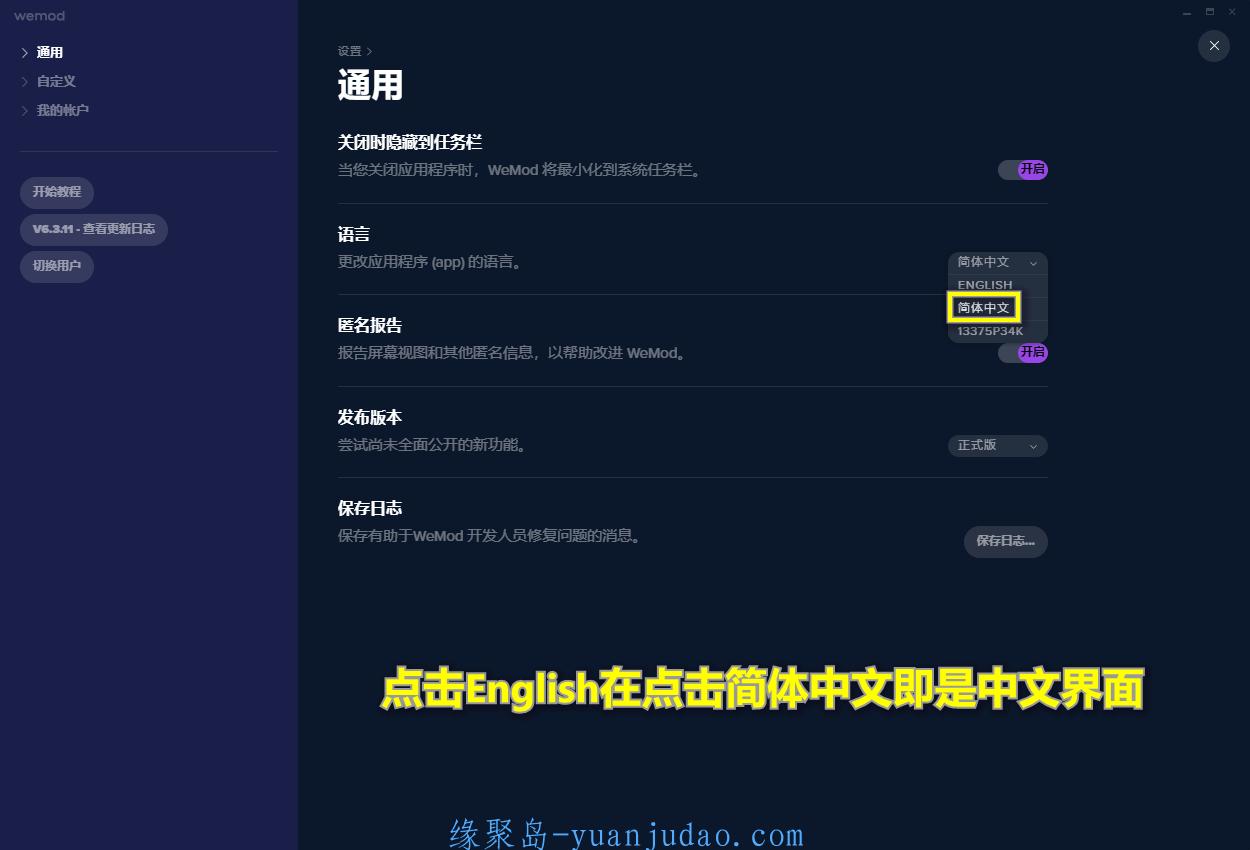Click the V6.3.11 - 查看更新日志 button
The height and width of the screenshot is (850, 1250).
94,229
